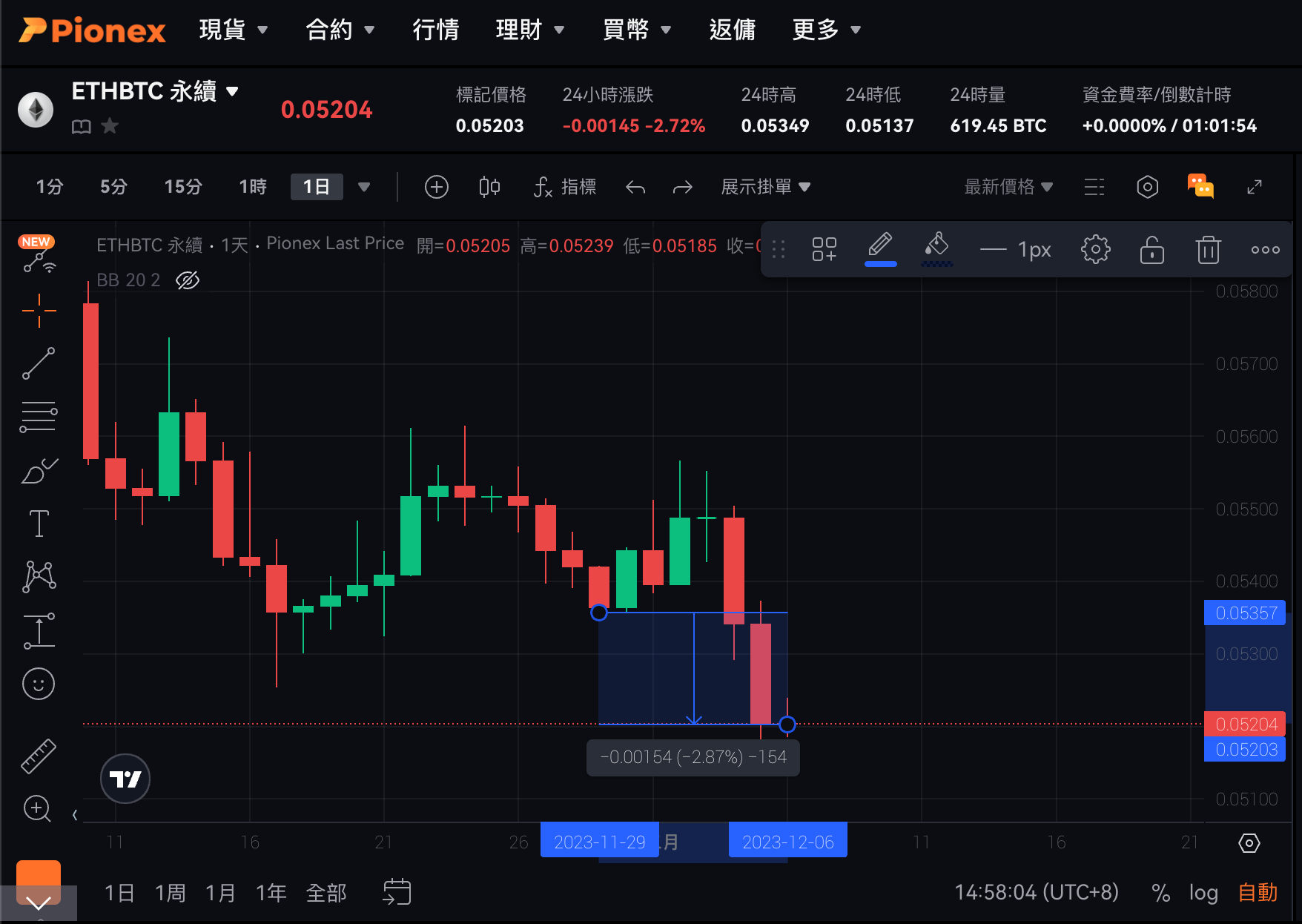Toggle auto scale 自動
The image size is (1302, 924).
[1258, 892]
